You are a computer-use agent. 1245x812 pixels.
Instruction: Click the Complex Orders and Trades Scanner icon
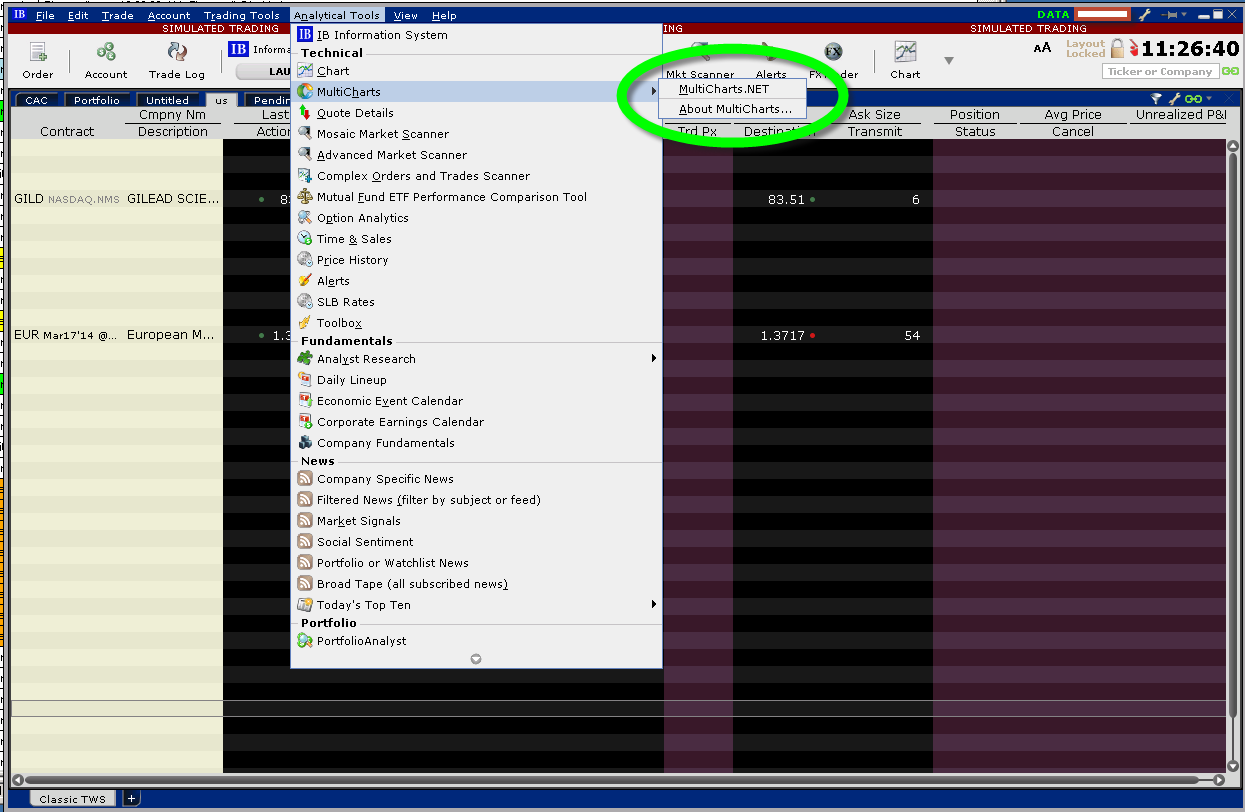[x=306, y=176]
